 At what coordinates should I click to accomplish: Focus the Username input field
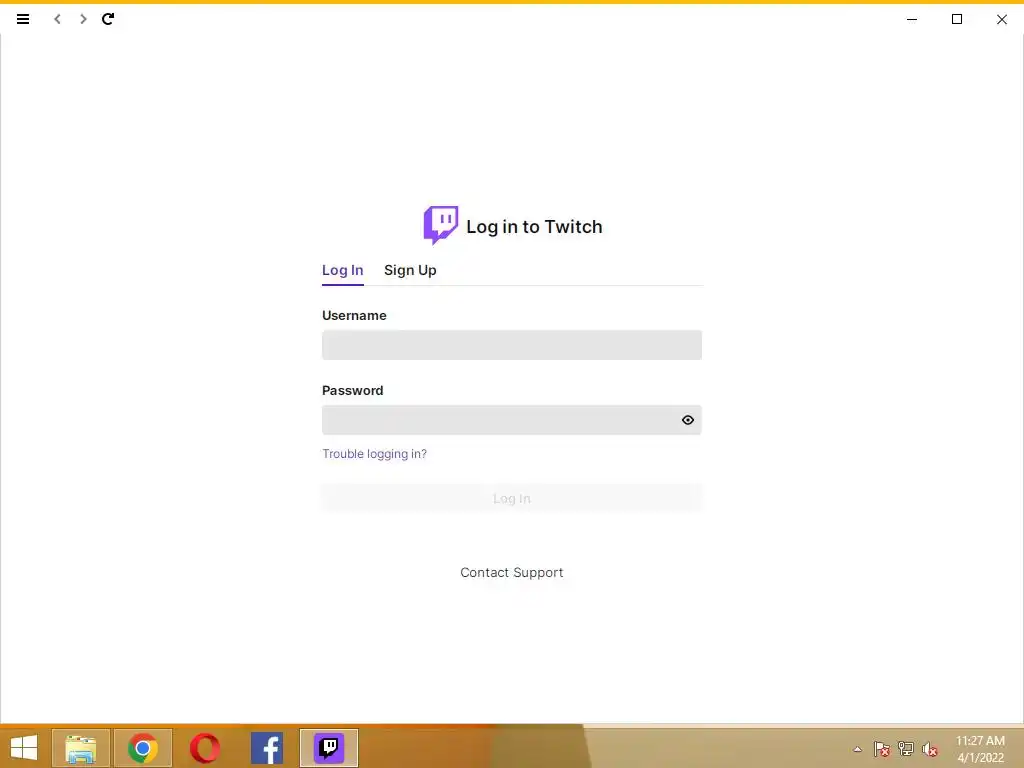(512, 345)
